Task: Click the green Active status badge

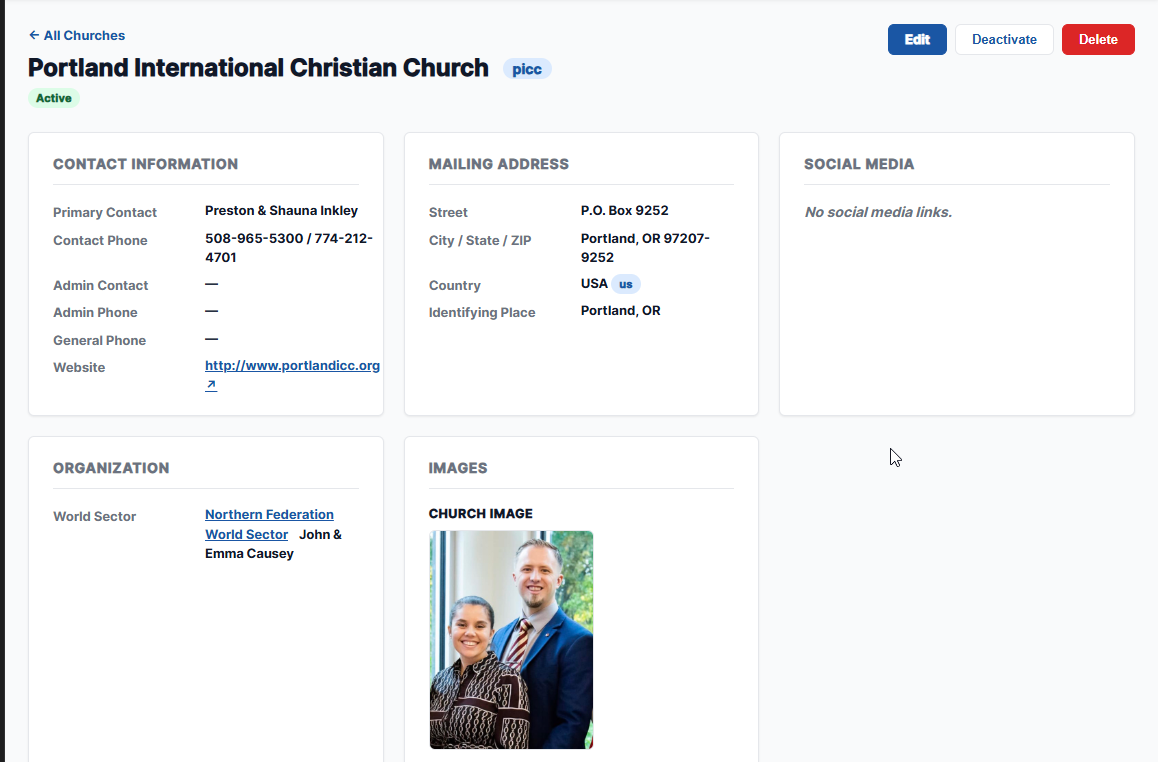Action: click(x=54, y=98)
